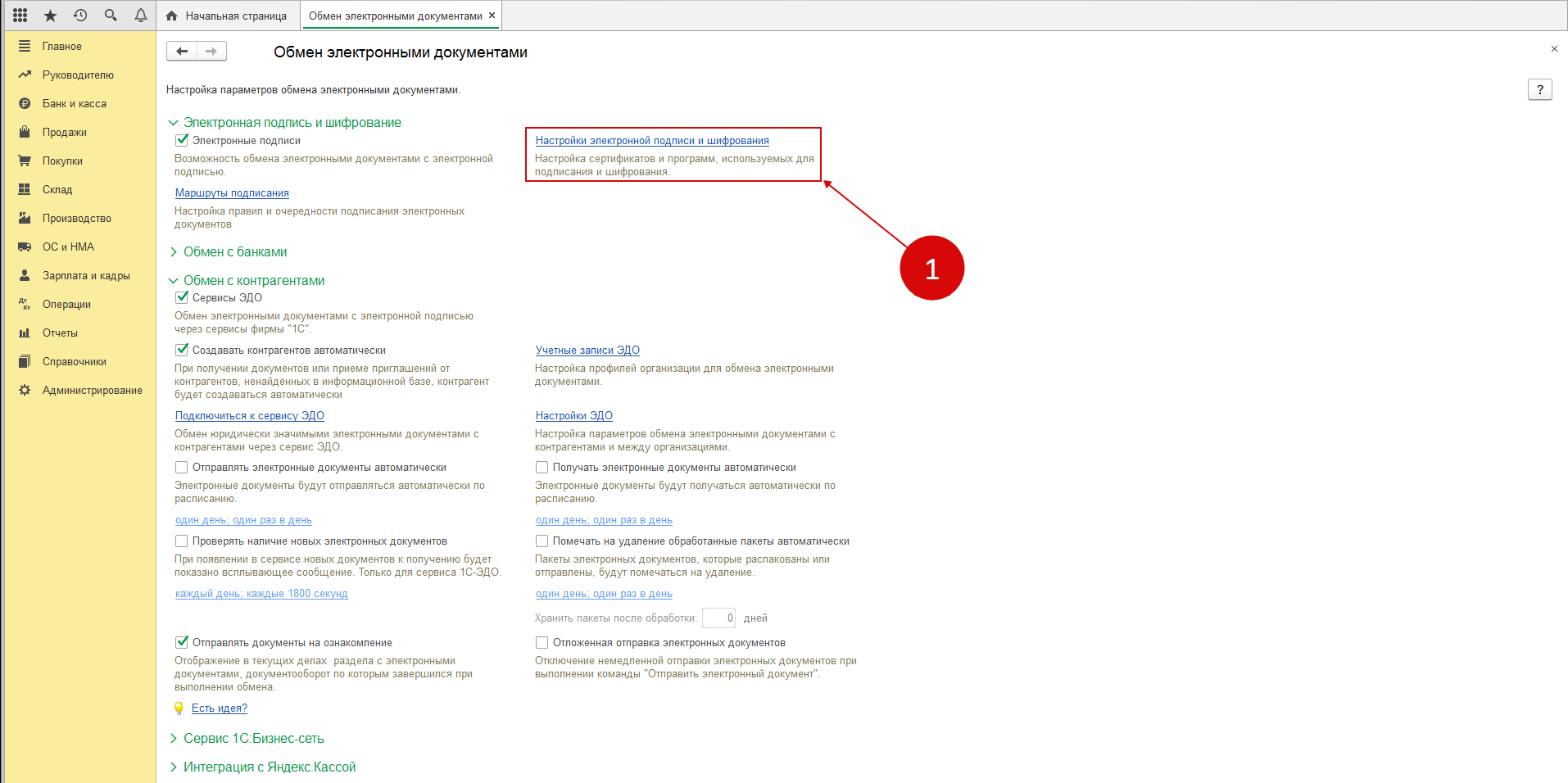Click Подключиться к сервису ЭДО link
The image size is (1568, 783).
pyautogui.click(x=250, y=416)
